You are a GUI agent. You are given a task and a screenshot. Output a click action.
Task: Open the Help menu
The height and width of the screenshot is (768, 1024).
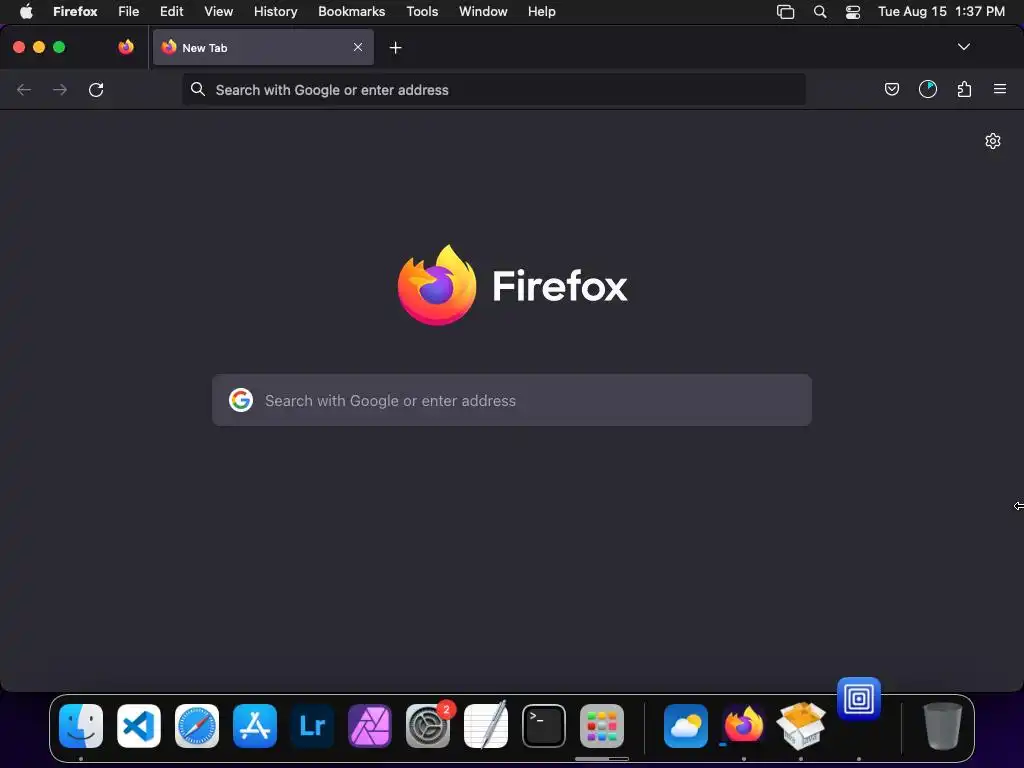pos(541,11)
